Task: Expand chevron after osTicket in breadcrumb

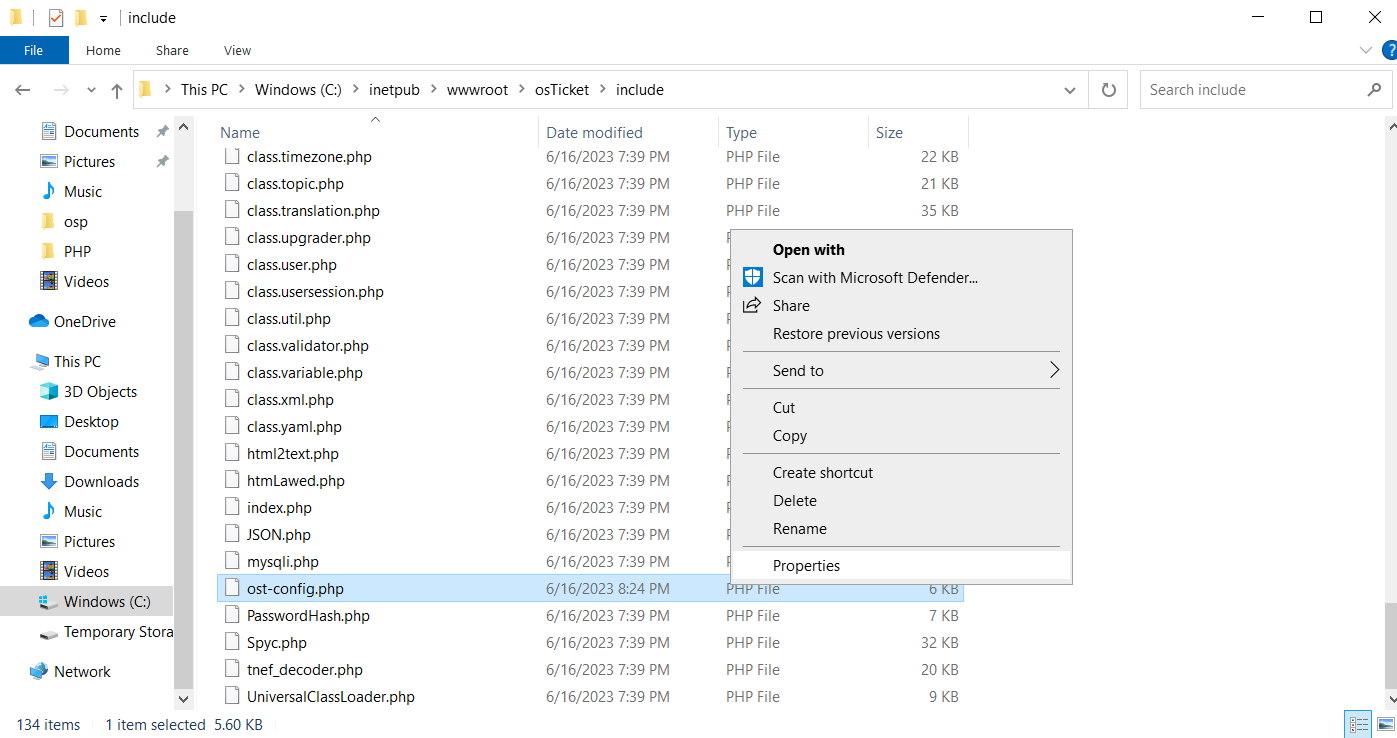Action: click(603, 90)
